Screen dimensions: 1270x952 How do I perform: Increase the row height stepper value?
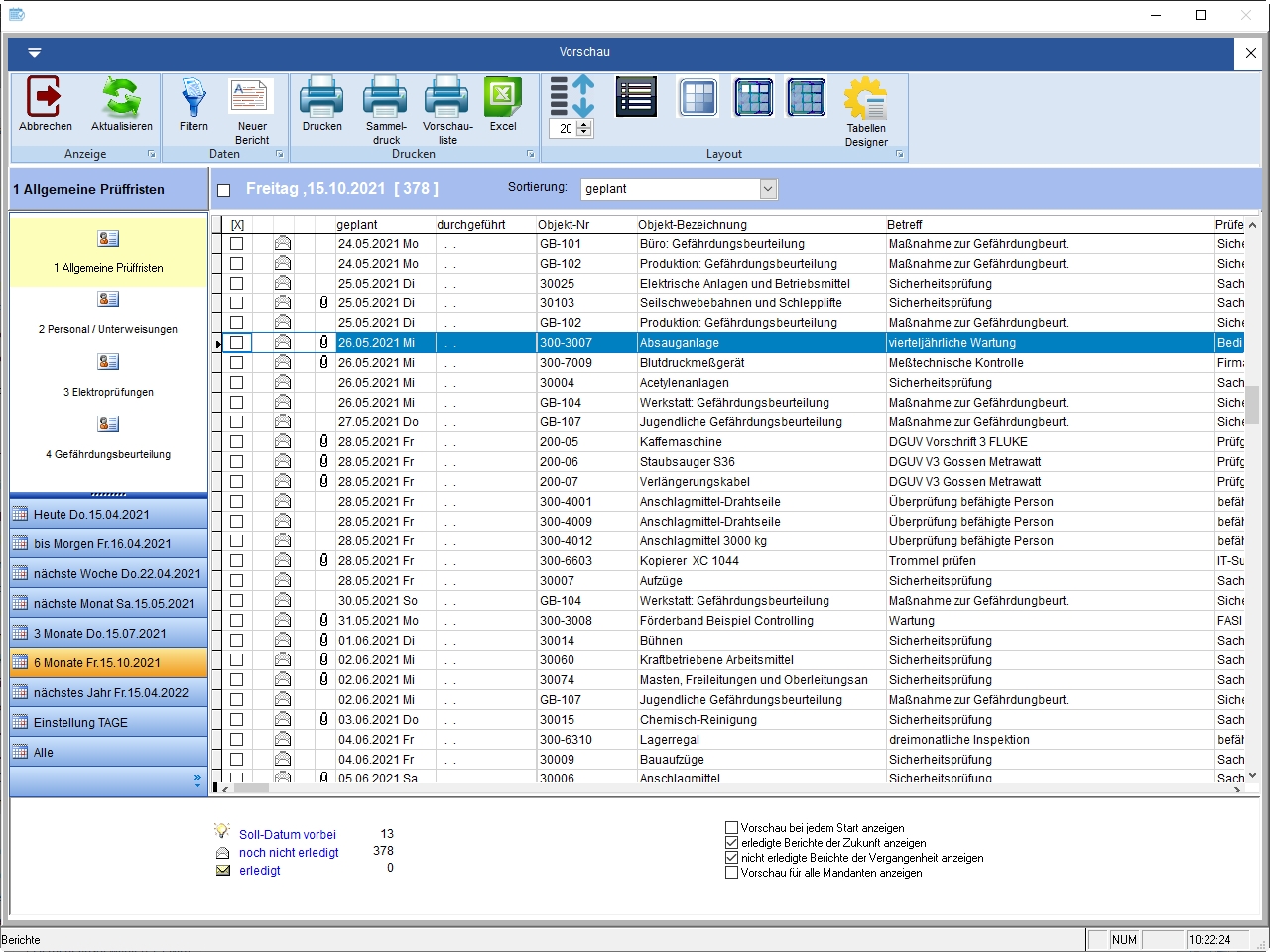click(x=584, y=124)
